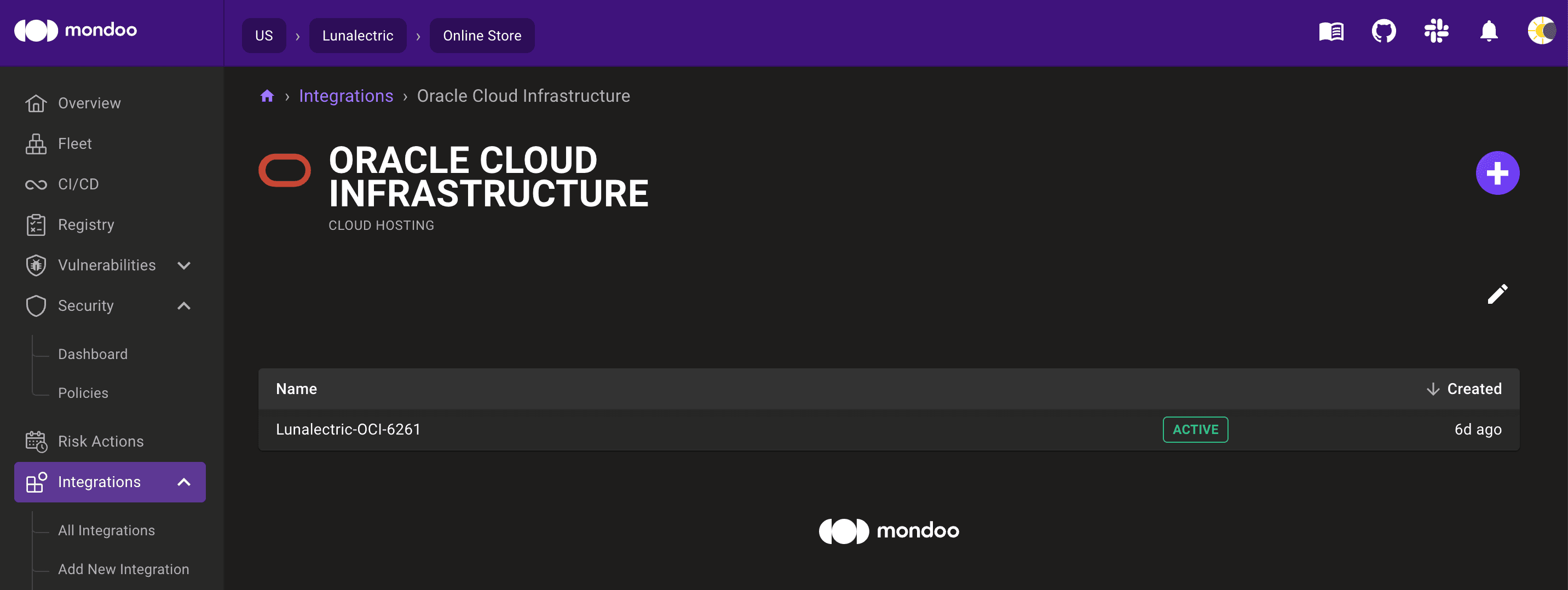Click the Integrations breadcrumb link
The image size is (1568, 590).
pos(346,96)
